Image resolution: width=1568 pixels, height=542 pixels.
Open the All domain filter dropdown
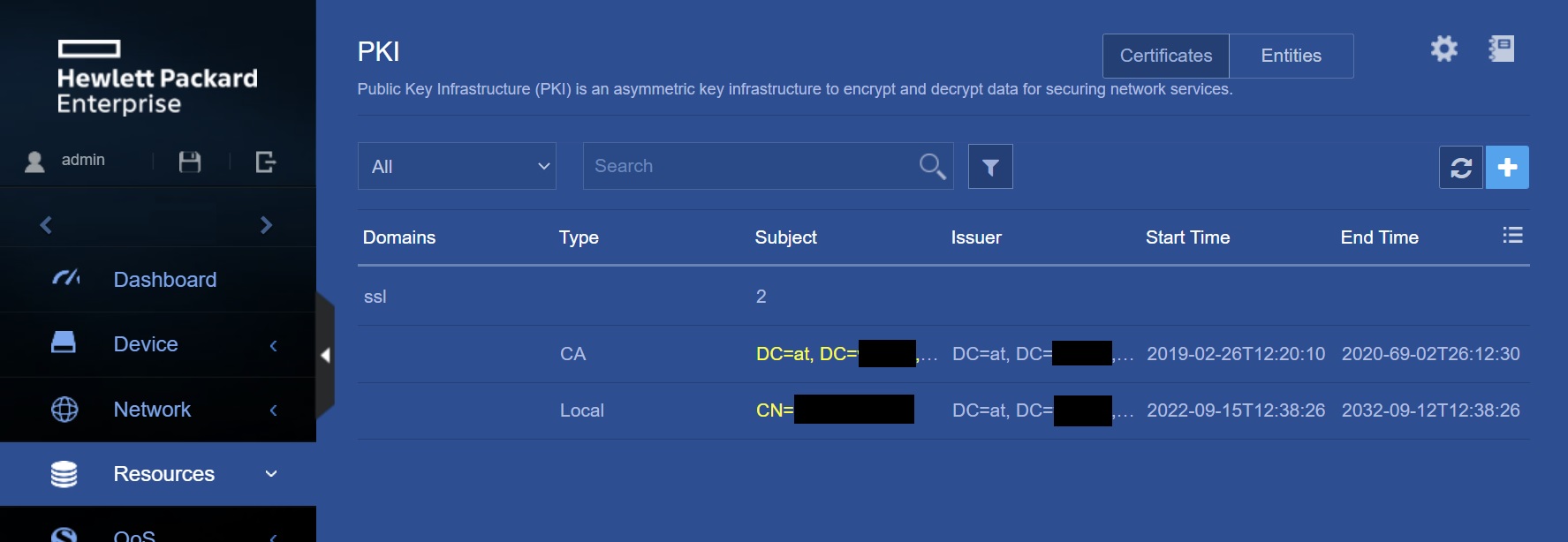[457, 166]
